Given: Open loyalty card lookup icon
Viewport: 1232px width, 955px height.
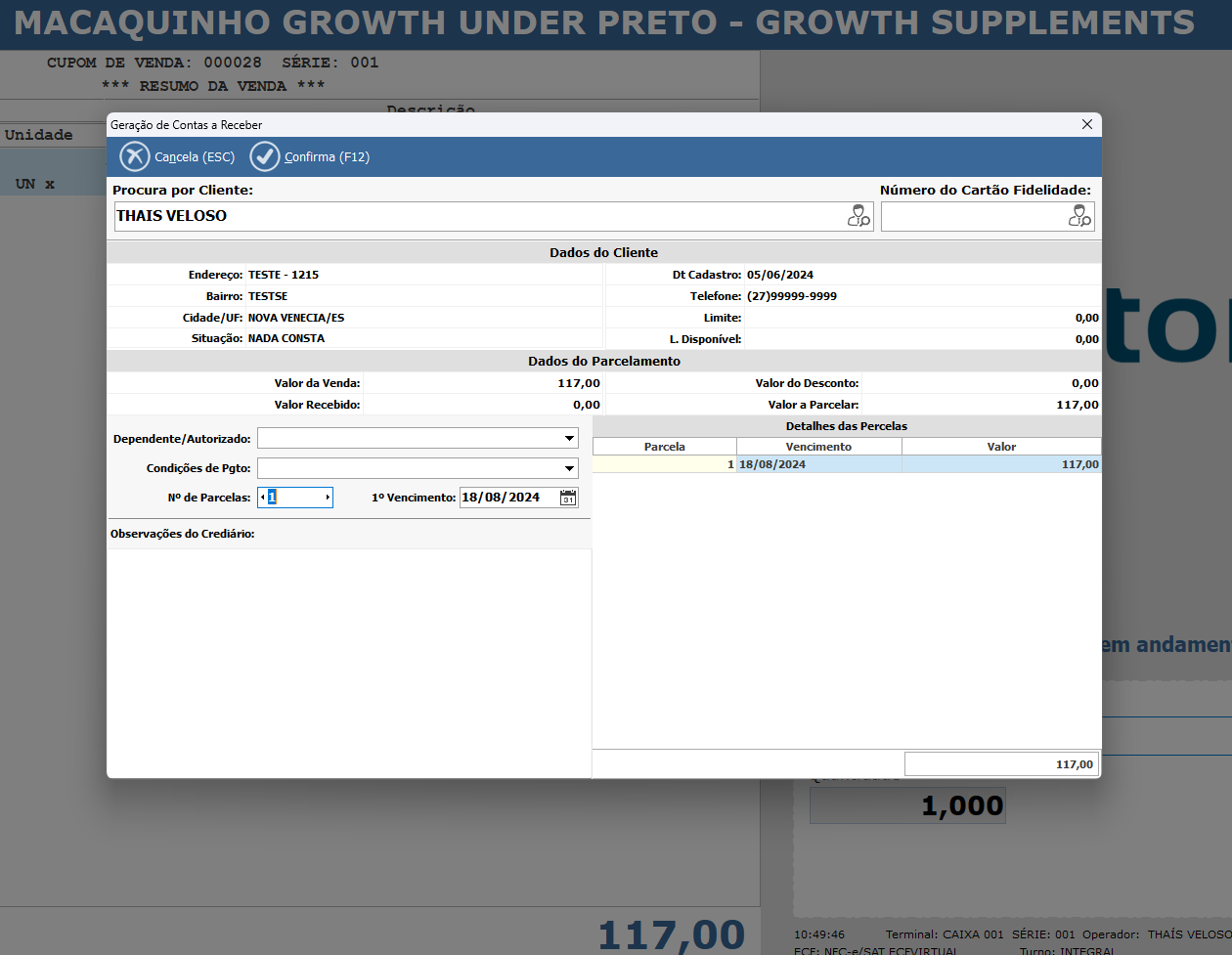Looking at the screenshot, I should [1079, 216].
